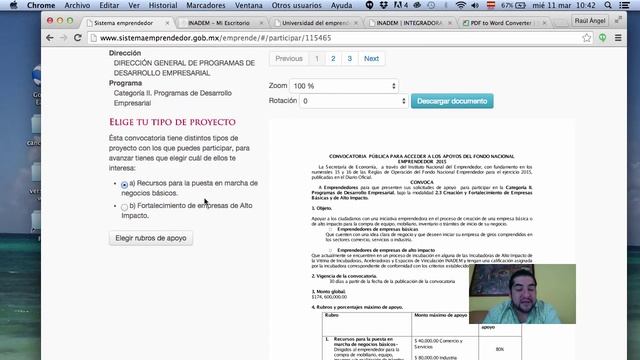Image resolution: width=640 pixels, height=360 pixels.
Task: Open the Dropbox menu bar icon
Action: 384,5
